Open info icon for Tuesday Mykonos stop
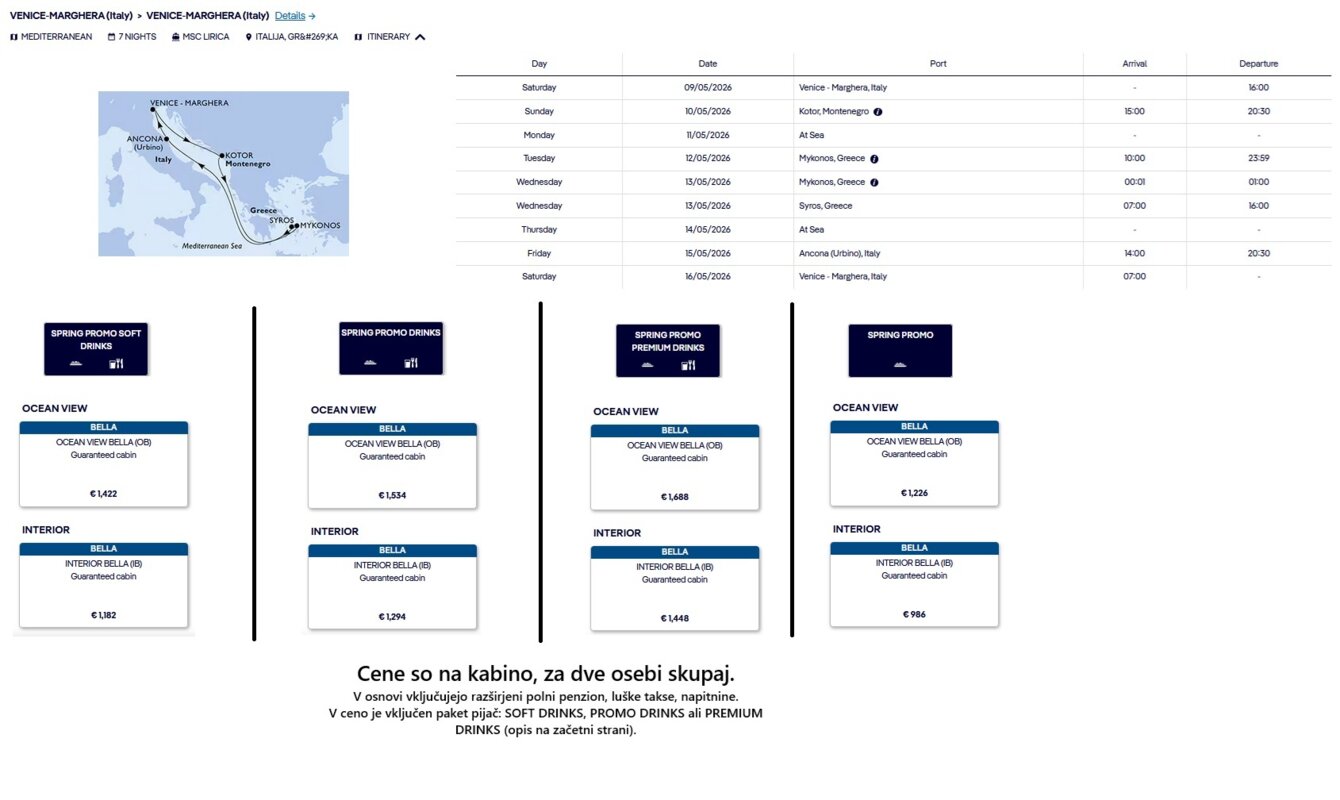This screenshot has width=1340, height=800. point(874,159)
